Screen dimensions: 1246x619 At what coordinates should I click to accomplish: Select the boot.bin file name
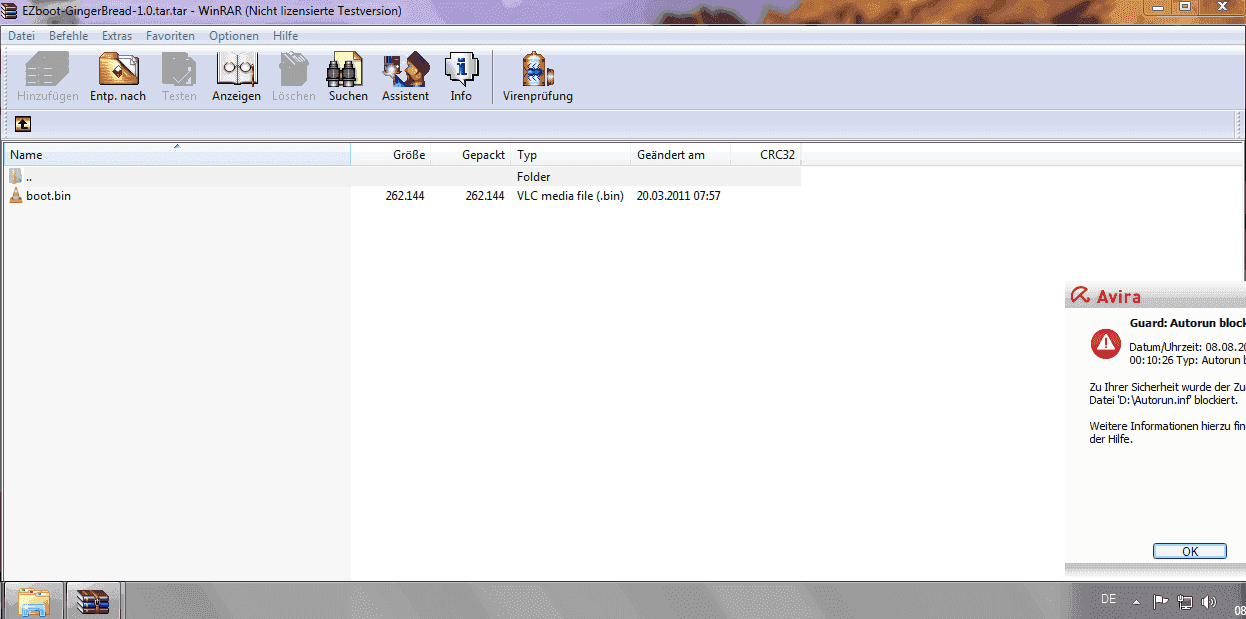tap(48, 196)
